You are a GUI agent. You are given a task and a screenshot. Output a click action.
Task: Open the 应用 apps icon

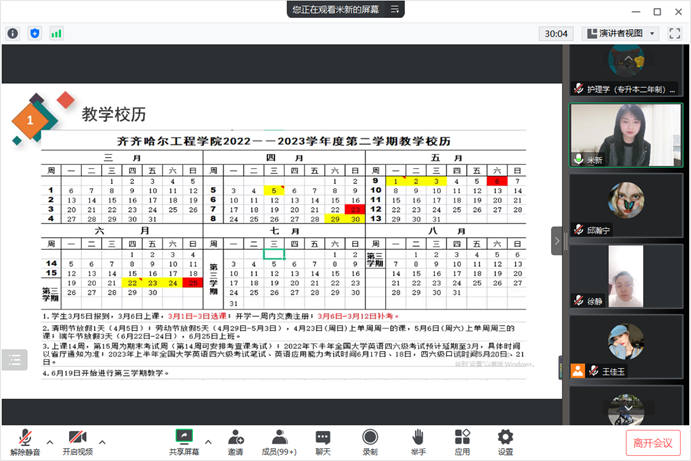[x=462, y=441]
